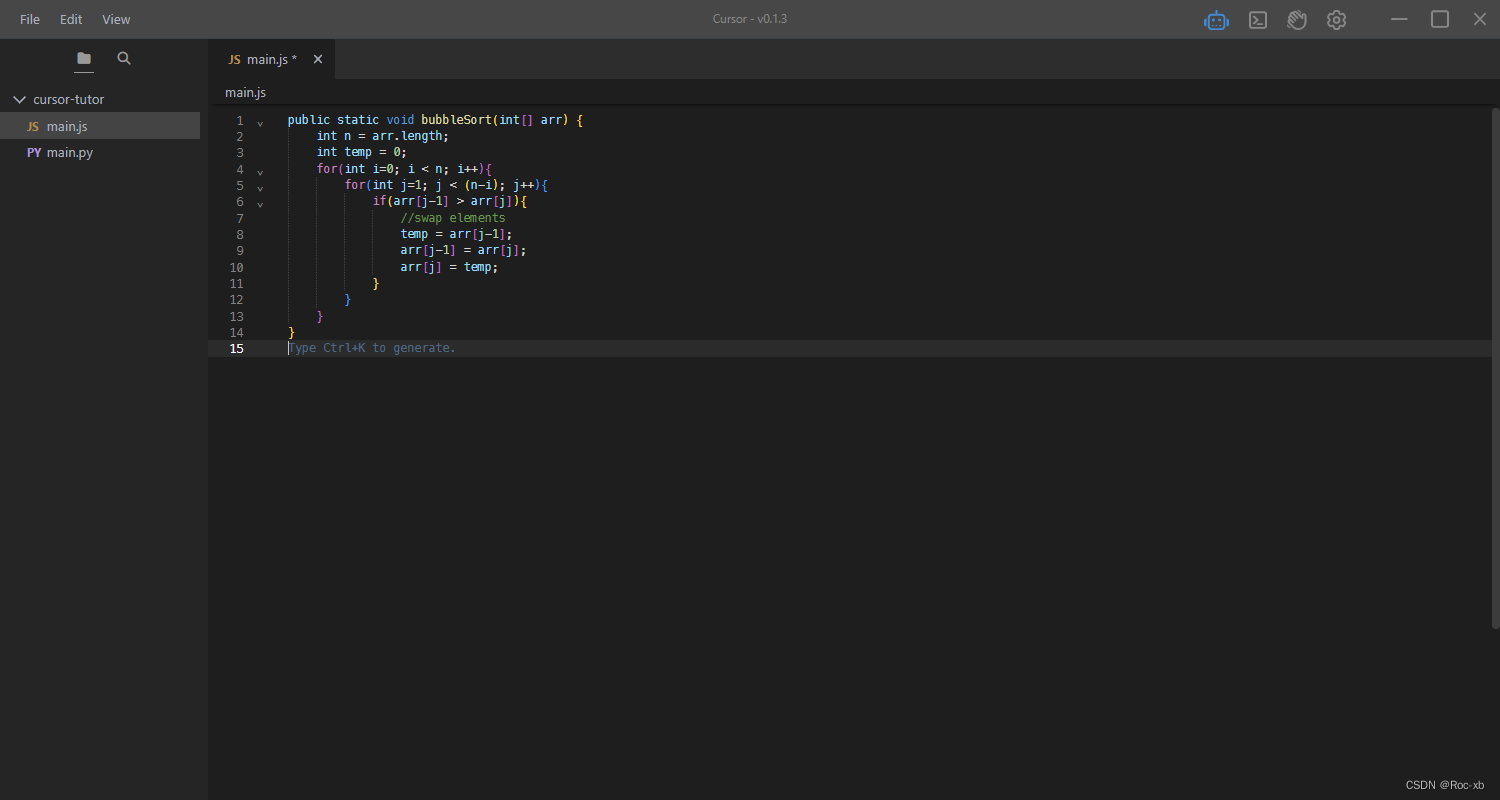The height and width of the screenshot is (800, 1500).
Task: Place cursor on the Ctrl+K generate line
Action: [x=372, y=348]
